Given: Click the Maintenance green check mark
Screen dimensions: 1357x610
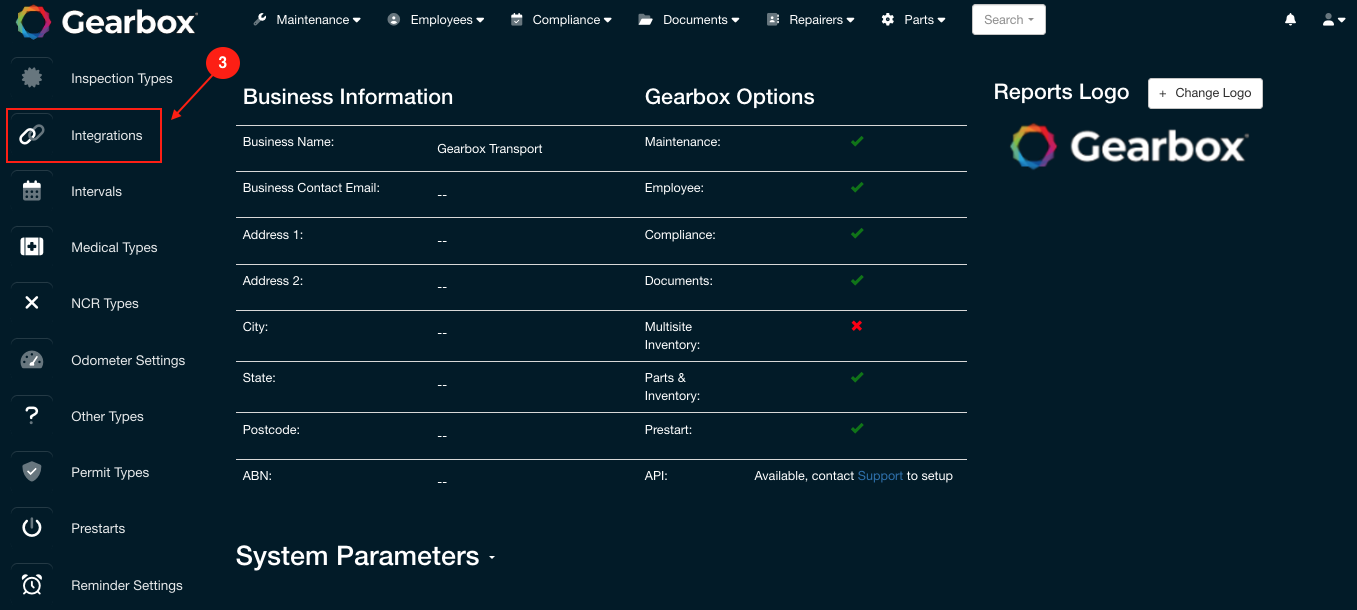Looking at the screenshot, I should click(857, 141).
